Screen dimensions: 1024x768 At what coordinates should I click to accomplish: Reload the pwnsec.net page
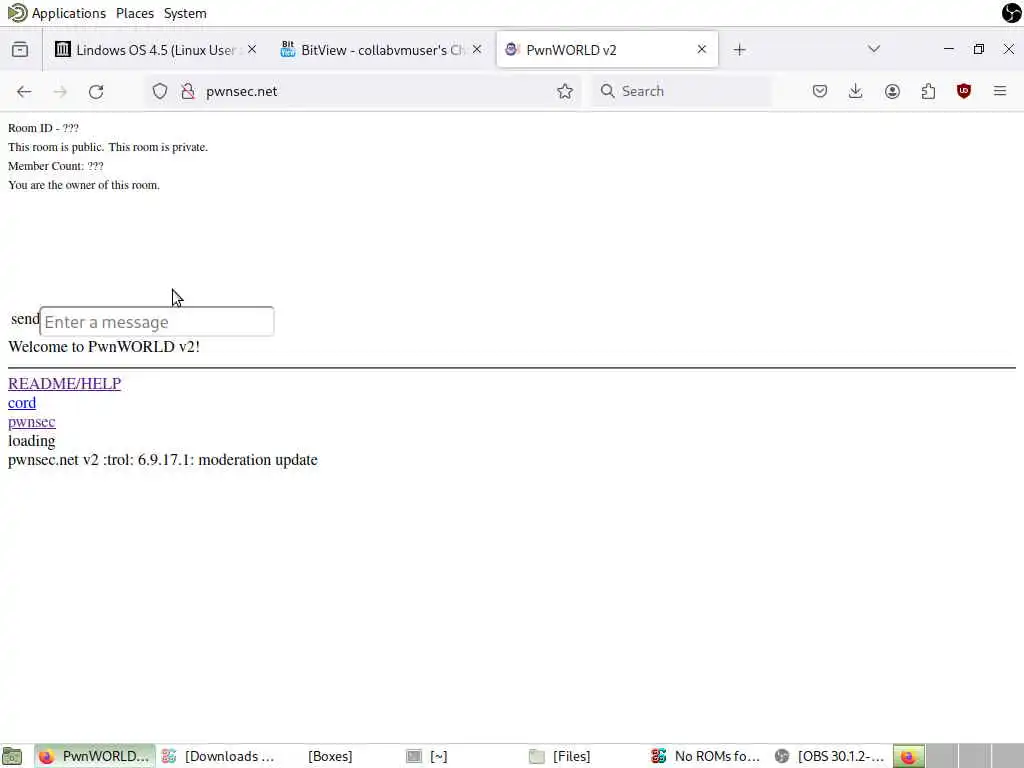[96, 91]
